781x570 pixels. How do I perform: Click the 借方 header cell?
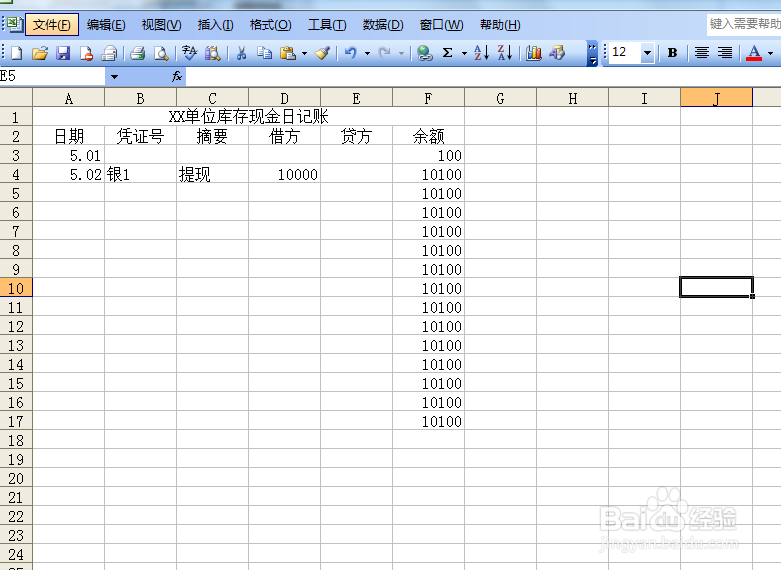click(x=284, y=136)
